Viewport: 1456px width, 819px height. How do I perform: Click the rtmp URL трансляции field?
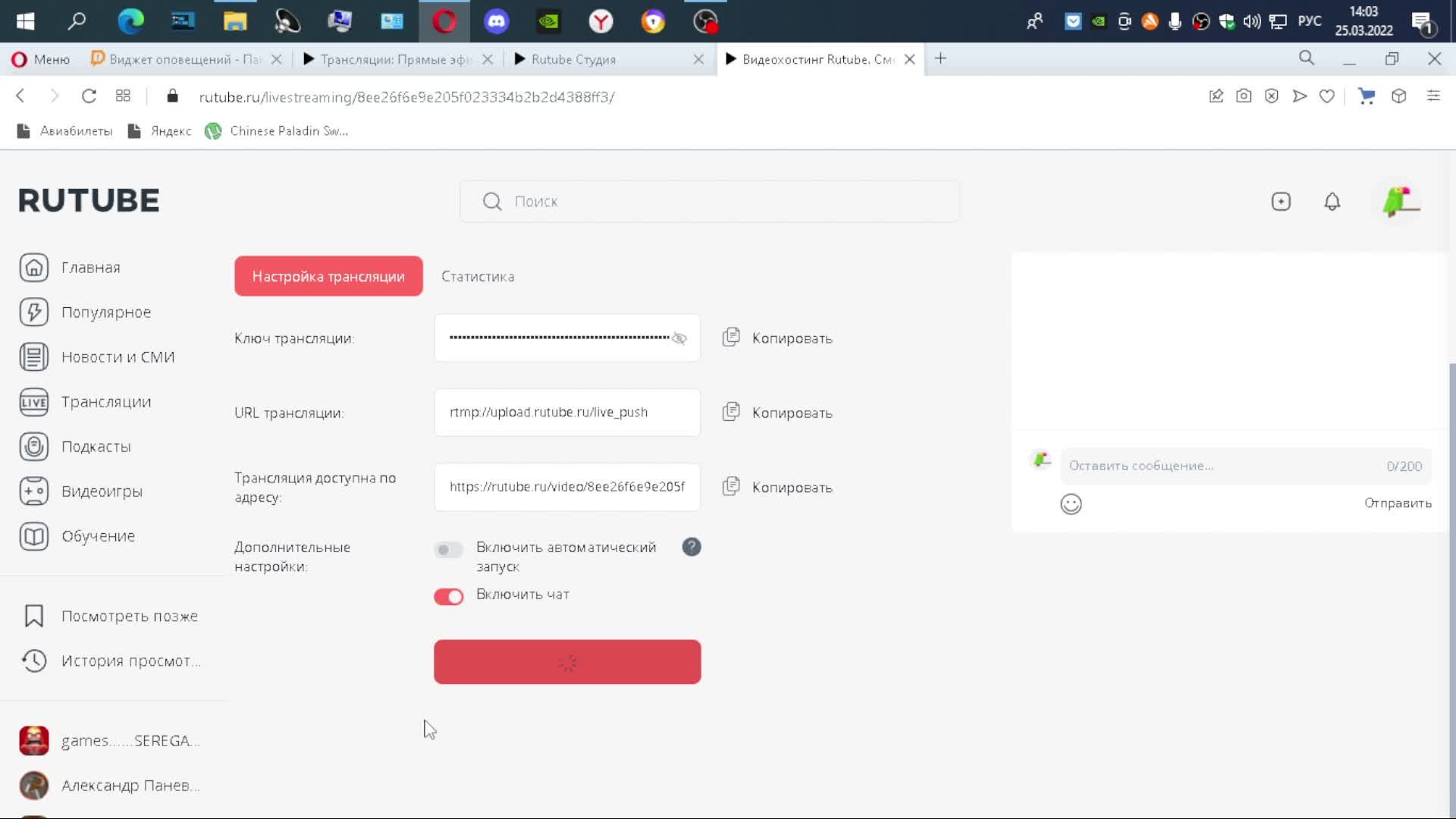(567, 412)
